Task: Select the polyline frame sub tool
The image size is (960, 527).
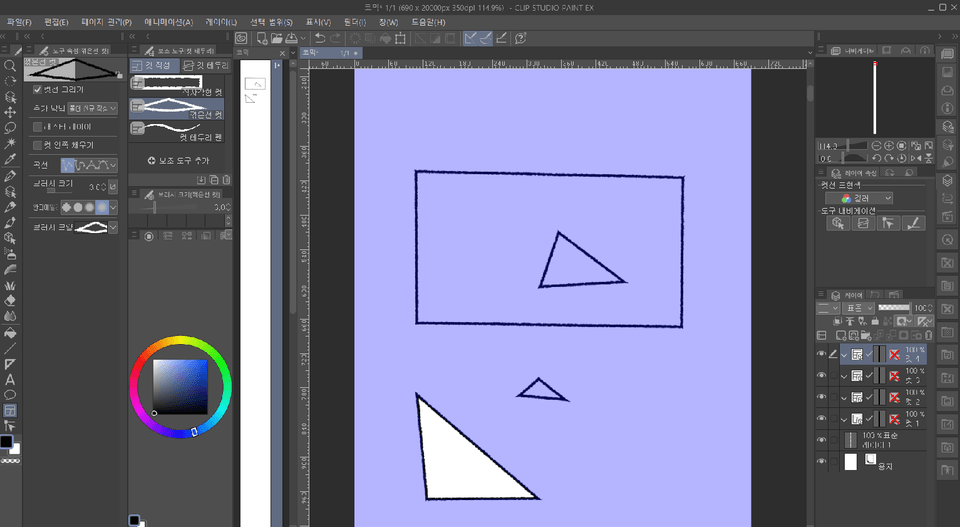Action: pos(177,109)
